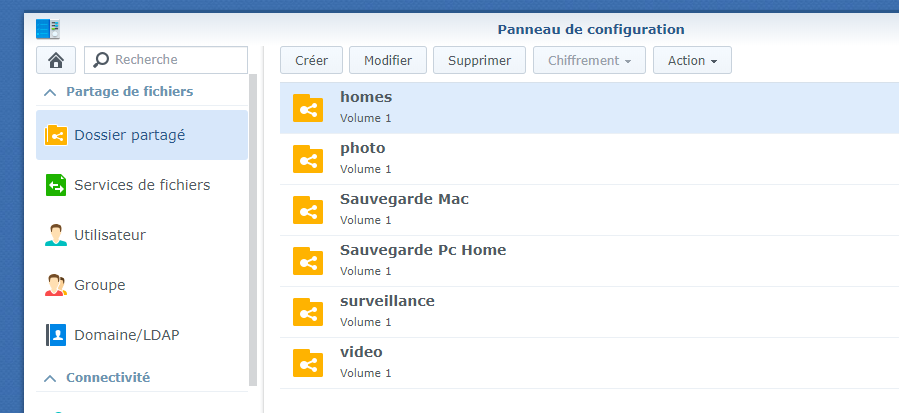The height and width of the screenshot is (413, 899).
Task: Go to Groupe settings
Action: (142, 285)
